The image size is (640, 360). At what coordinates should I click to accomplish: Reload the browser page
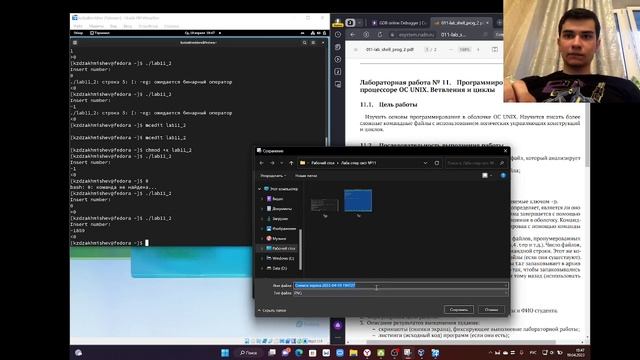point(380,35)
